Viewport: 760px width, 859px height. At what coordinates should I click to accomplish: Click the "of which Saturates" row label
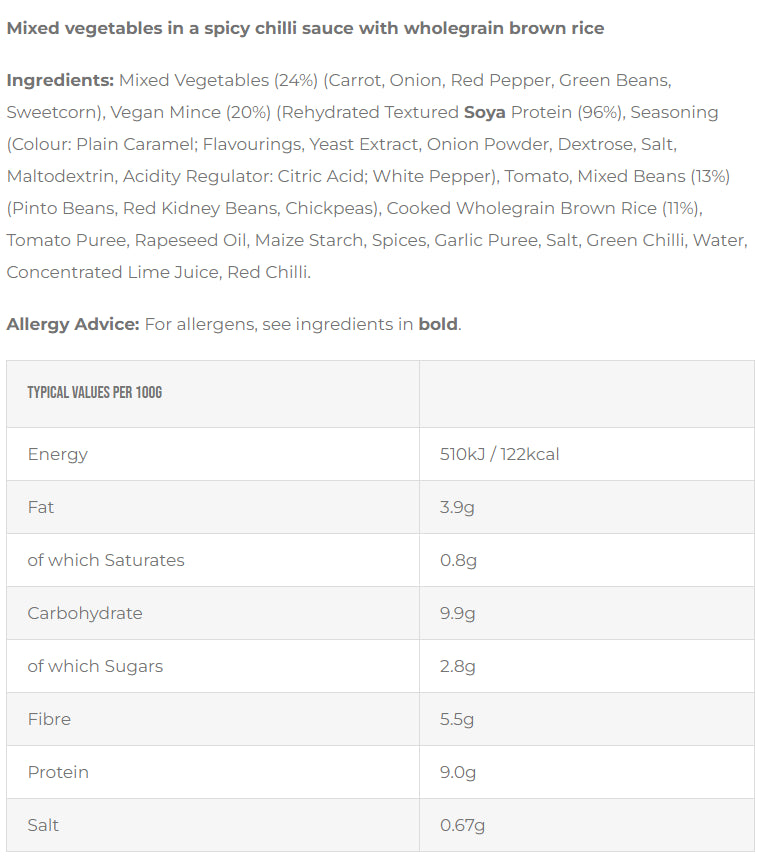point(106,560)
